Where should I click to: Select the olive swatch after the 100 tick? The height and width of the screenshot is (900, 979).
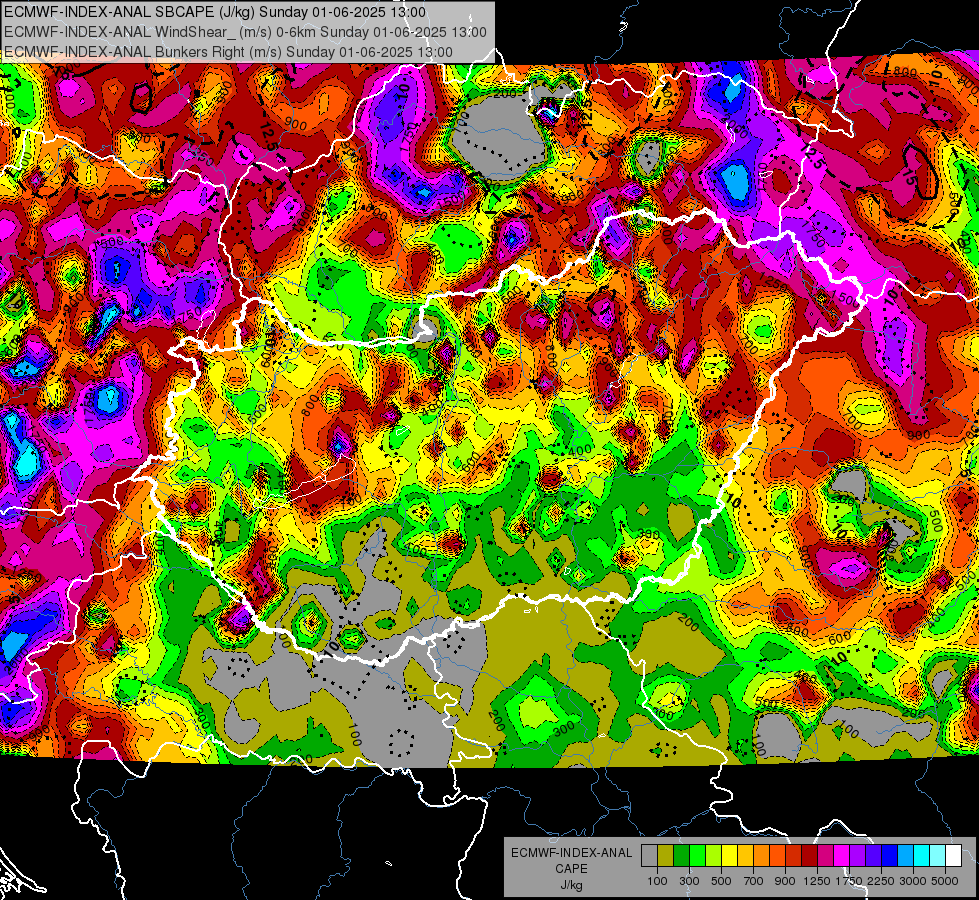pos(666,856)
